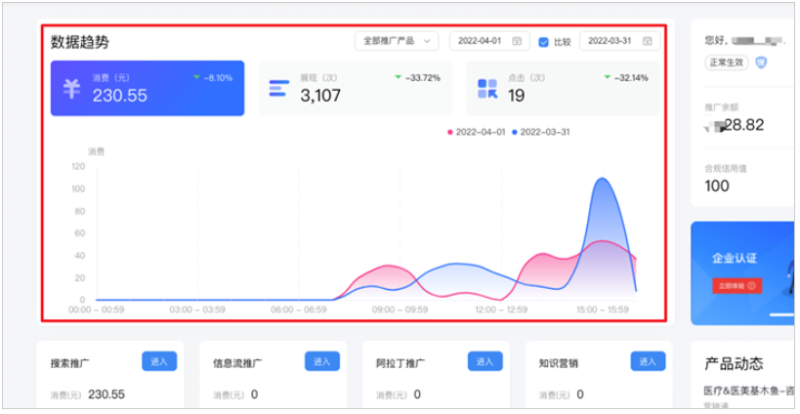The image size is (800, 414).
Task: Enter 搜索推广 with its 进入 button
Action: 159,361
